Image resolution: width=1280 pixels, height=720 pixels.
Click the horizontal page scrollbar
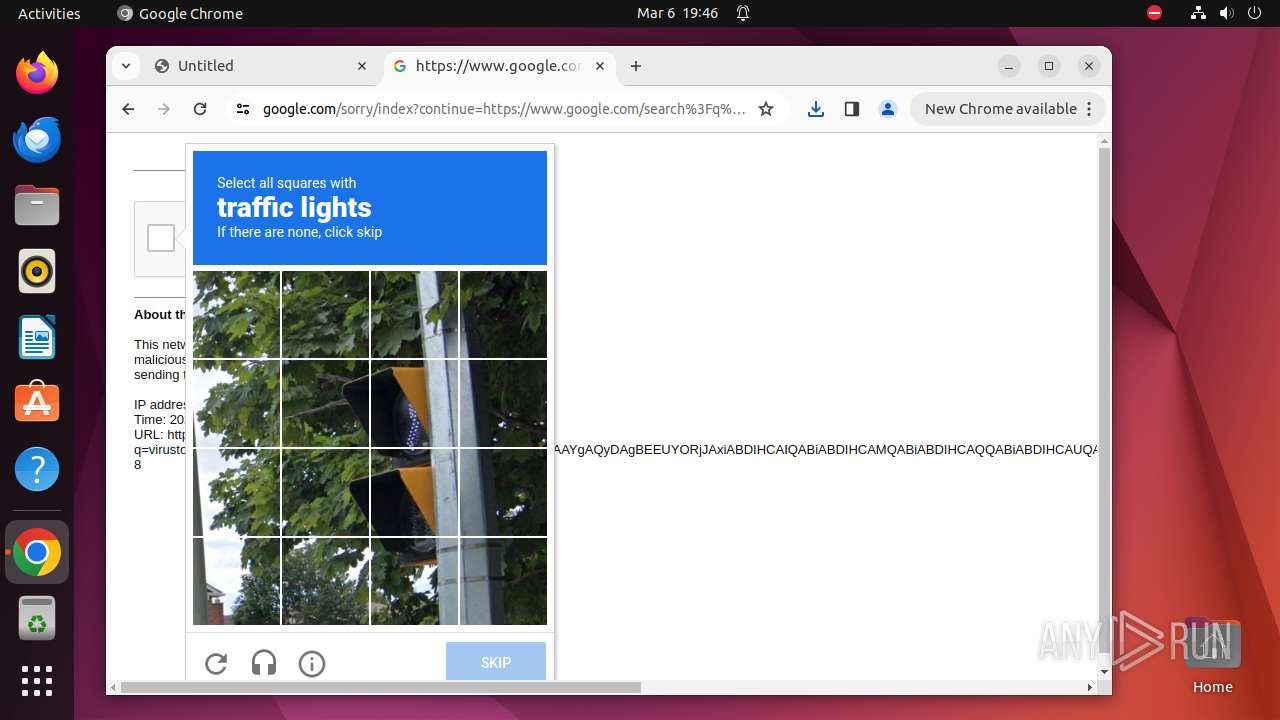pyautogui.click(x=380, y=687)
